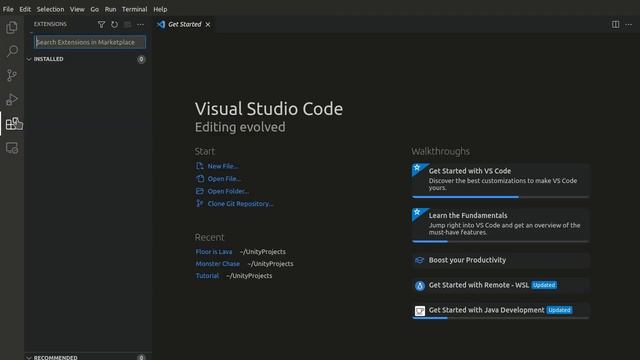The width and height of the screenshot is (640, 360).
Task: Open the Go menu
Action: pyautogui.click(x=94, y=9)
